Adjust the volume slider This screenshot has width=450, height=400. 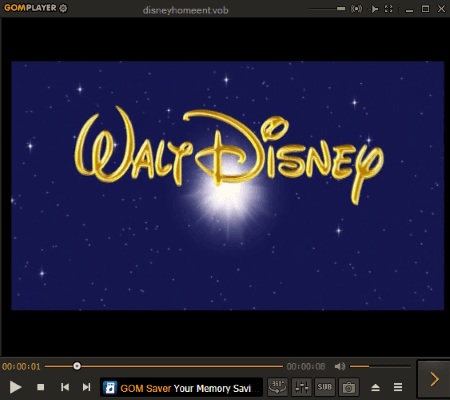(380, 367)
